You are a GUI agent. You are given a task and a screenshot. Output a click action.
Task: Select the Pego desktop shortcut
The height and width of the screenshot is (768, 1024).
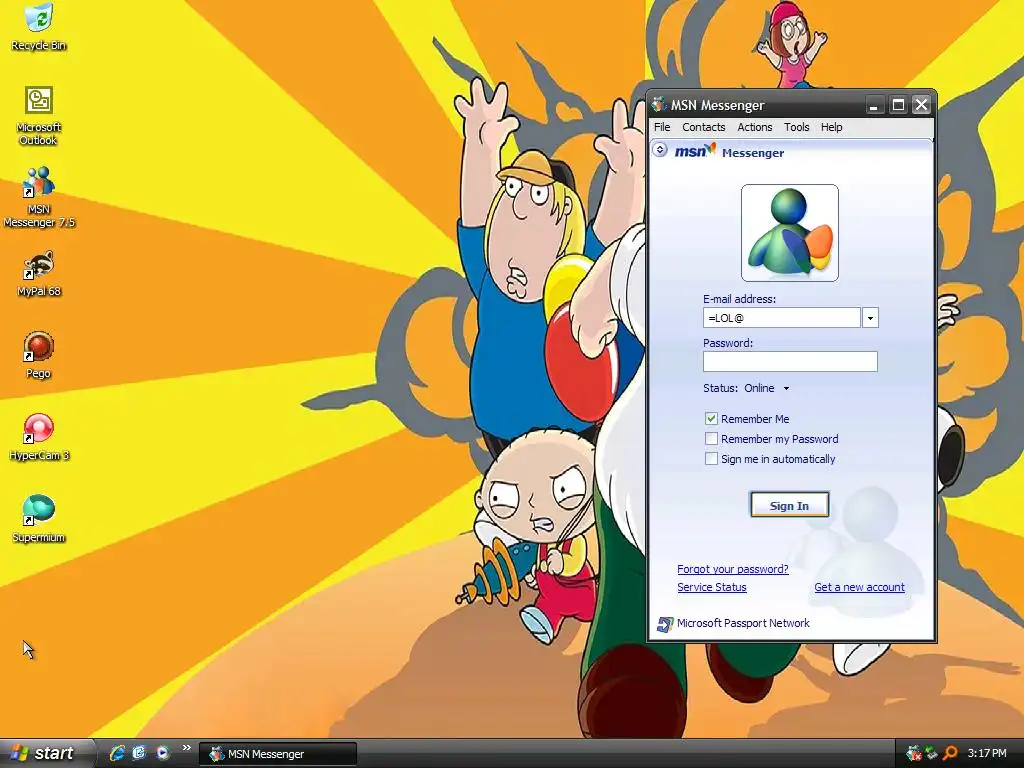(39, 355)
